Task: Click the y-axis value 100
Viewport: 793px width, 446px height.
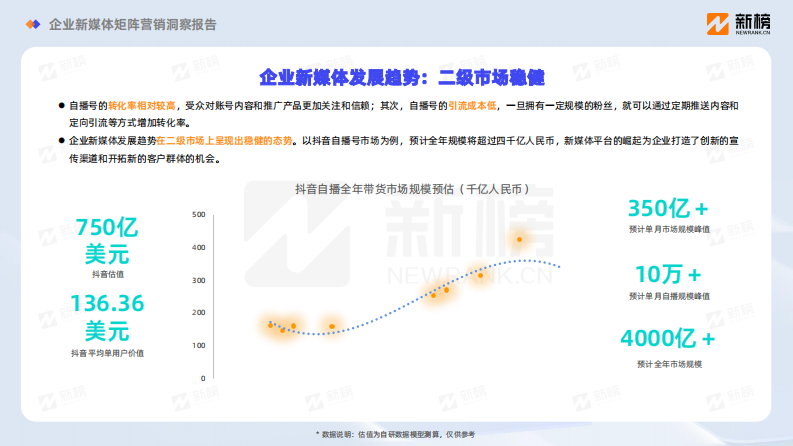Action: pos(199,345)
